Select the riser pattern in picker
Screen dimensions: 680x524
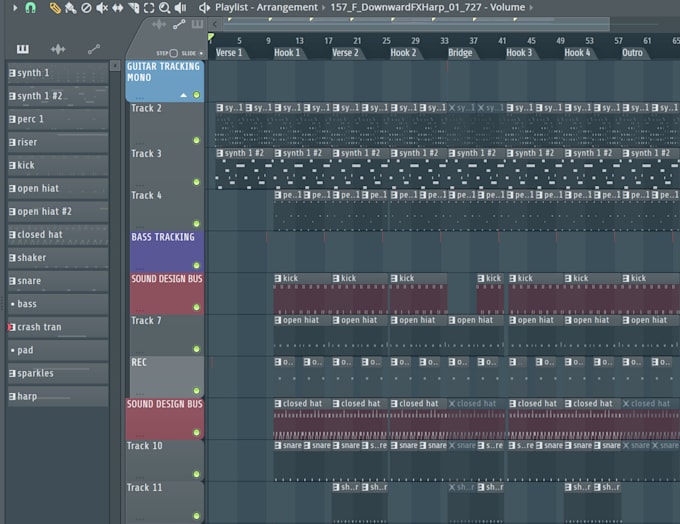(58, 142)
